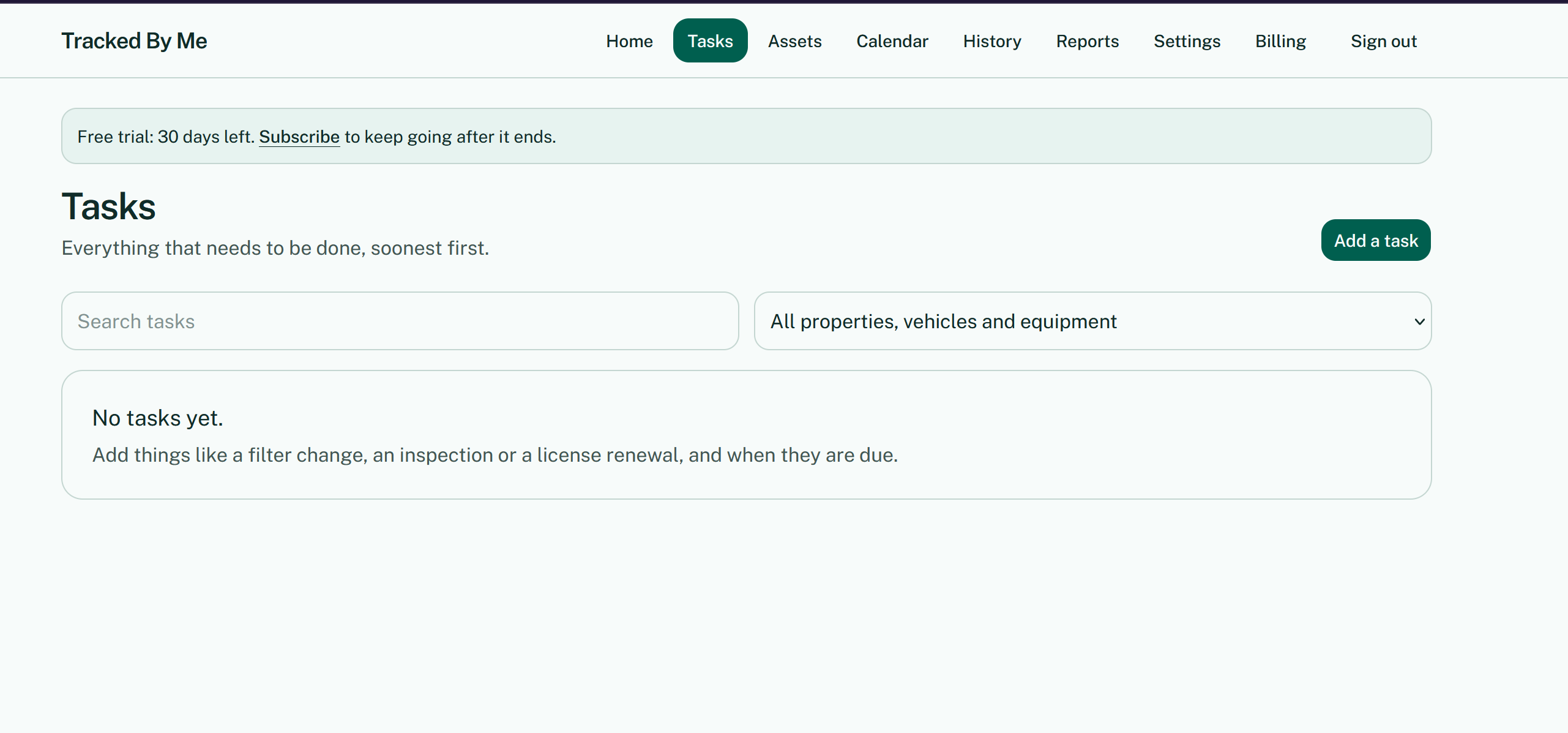Go to Billing
Screen dimensions: 1568x733
point(1280,41)
